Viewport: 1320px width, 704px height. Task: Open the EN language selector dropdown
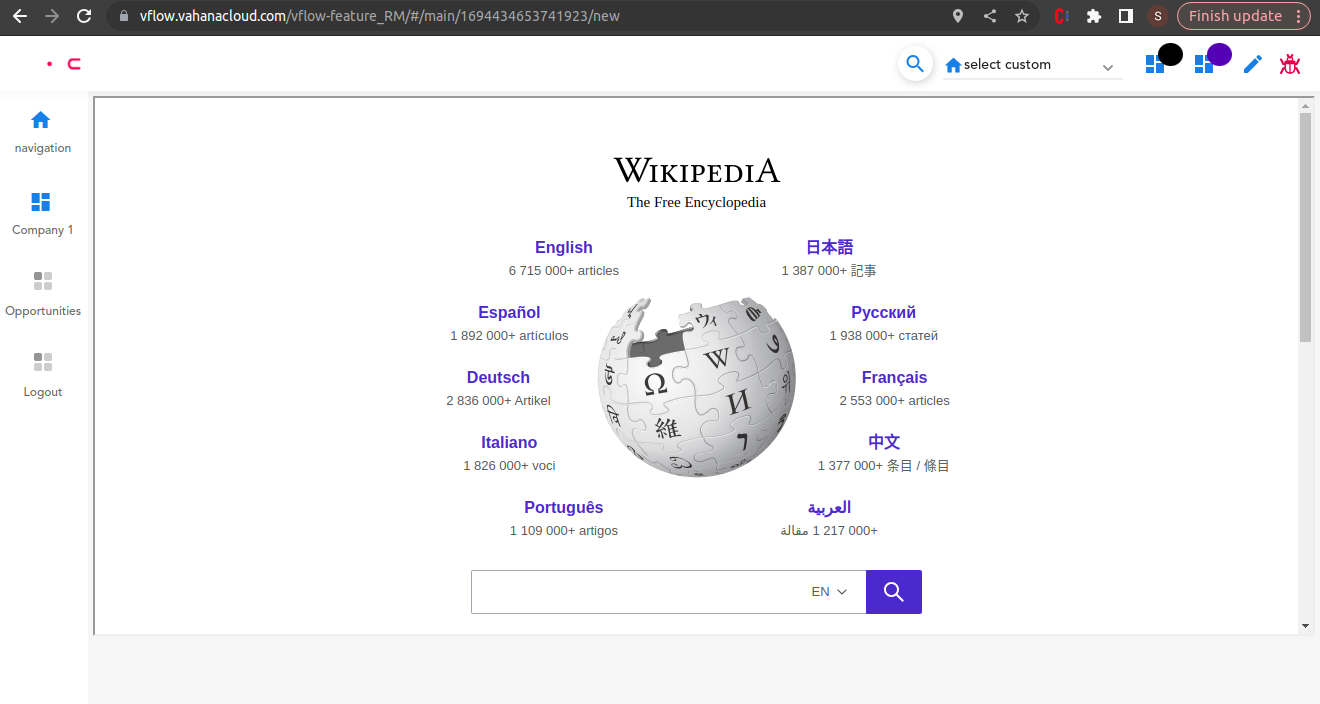829,592
